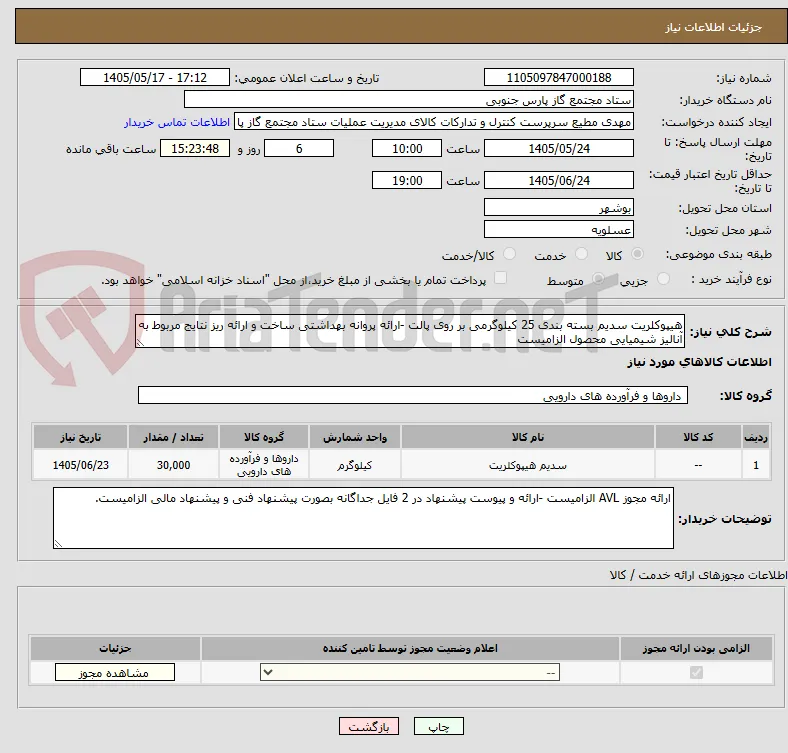Click the ردیف column header
Screen dimensions: 788x753
756,437
